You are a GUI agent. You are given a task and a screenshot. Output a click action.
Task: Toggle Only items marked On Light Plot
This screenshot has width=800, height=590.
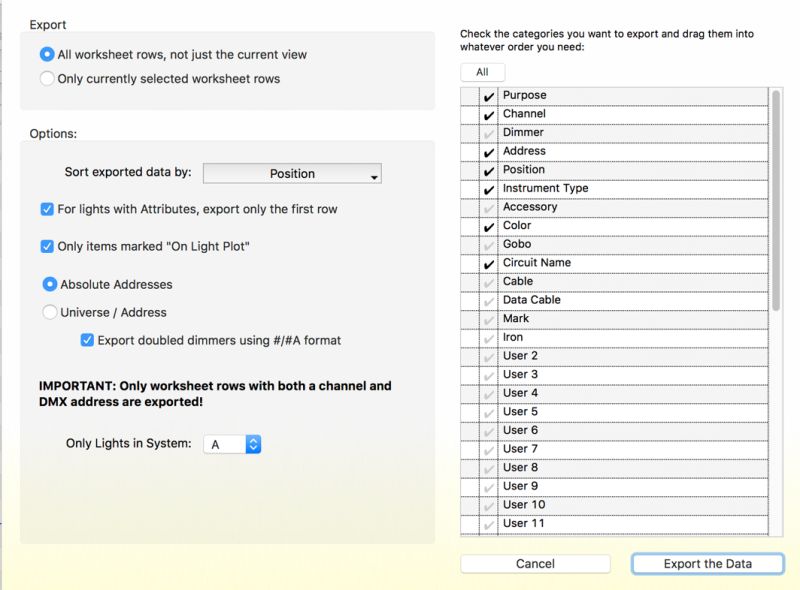click(x=46, y=247)
